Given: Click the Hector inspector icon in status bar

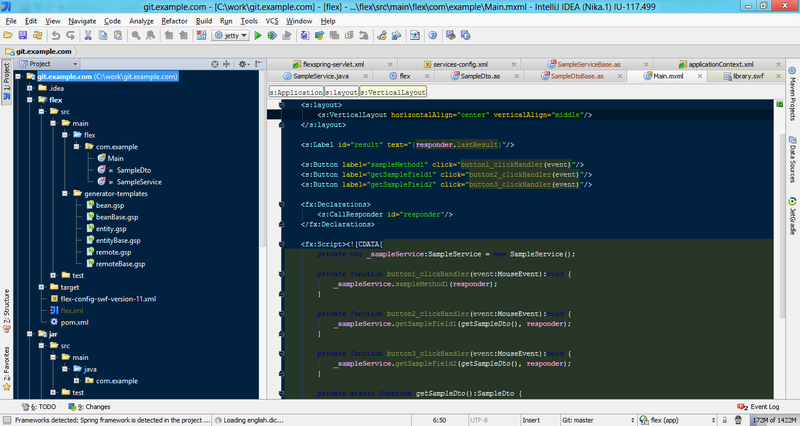Looking at the screenshot, I should point(738,420).
